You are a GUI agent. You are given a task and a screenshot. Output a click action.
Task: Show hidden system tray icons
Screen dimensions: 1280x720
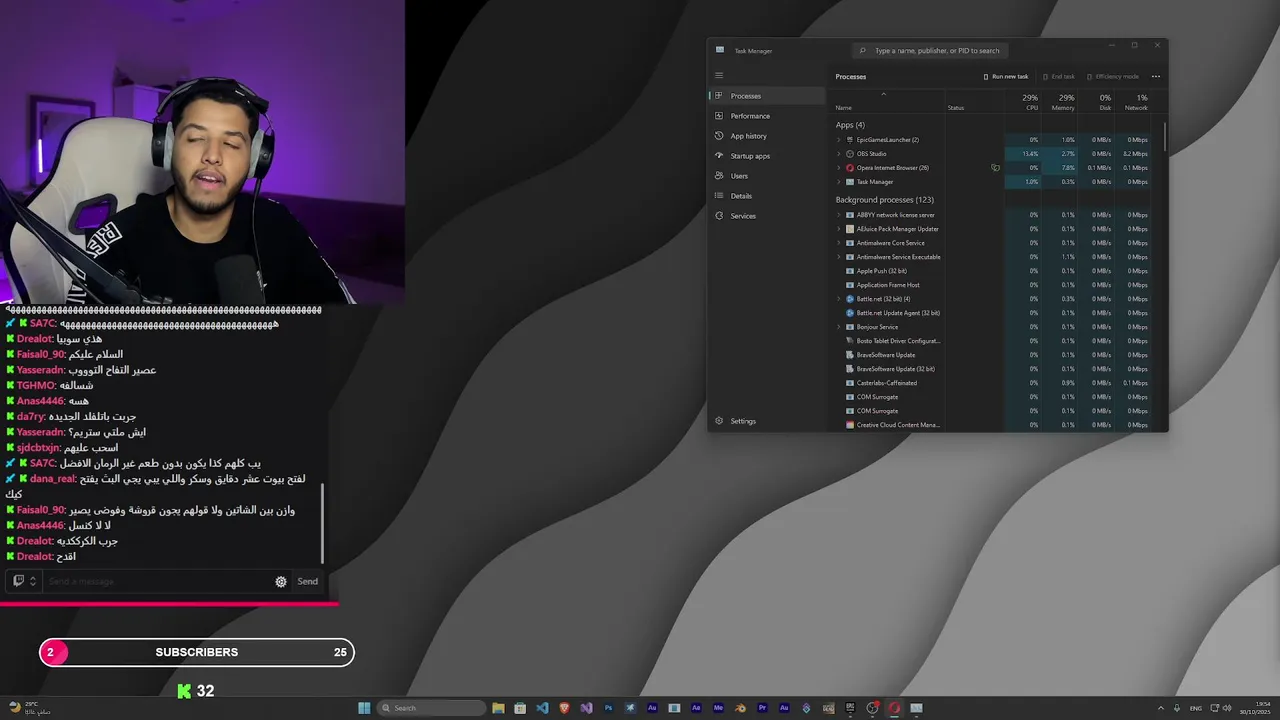1161,708
